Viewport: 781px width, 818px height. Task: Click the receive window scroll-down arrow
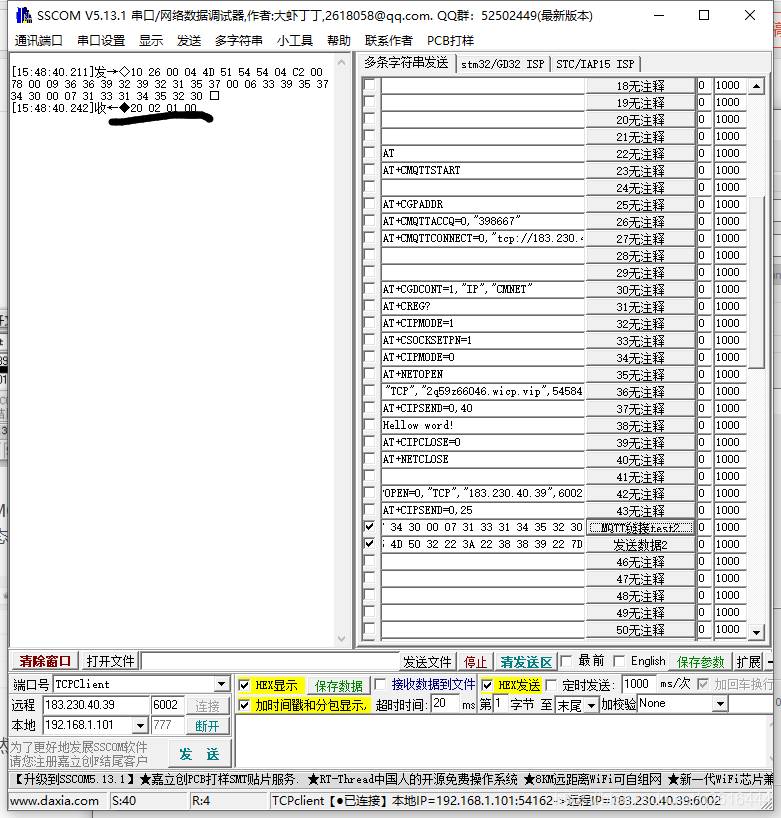(342, 638)
